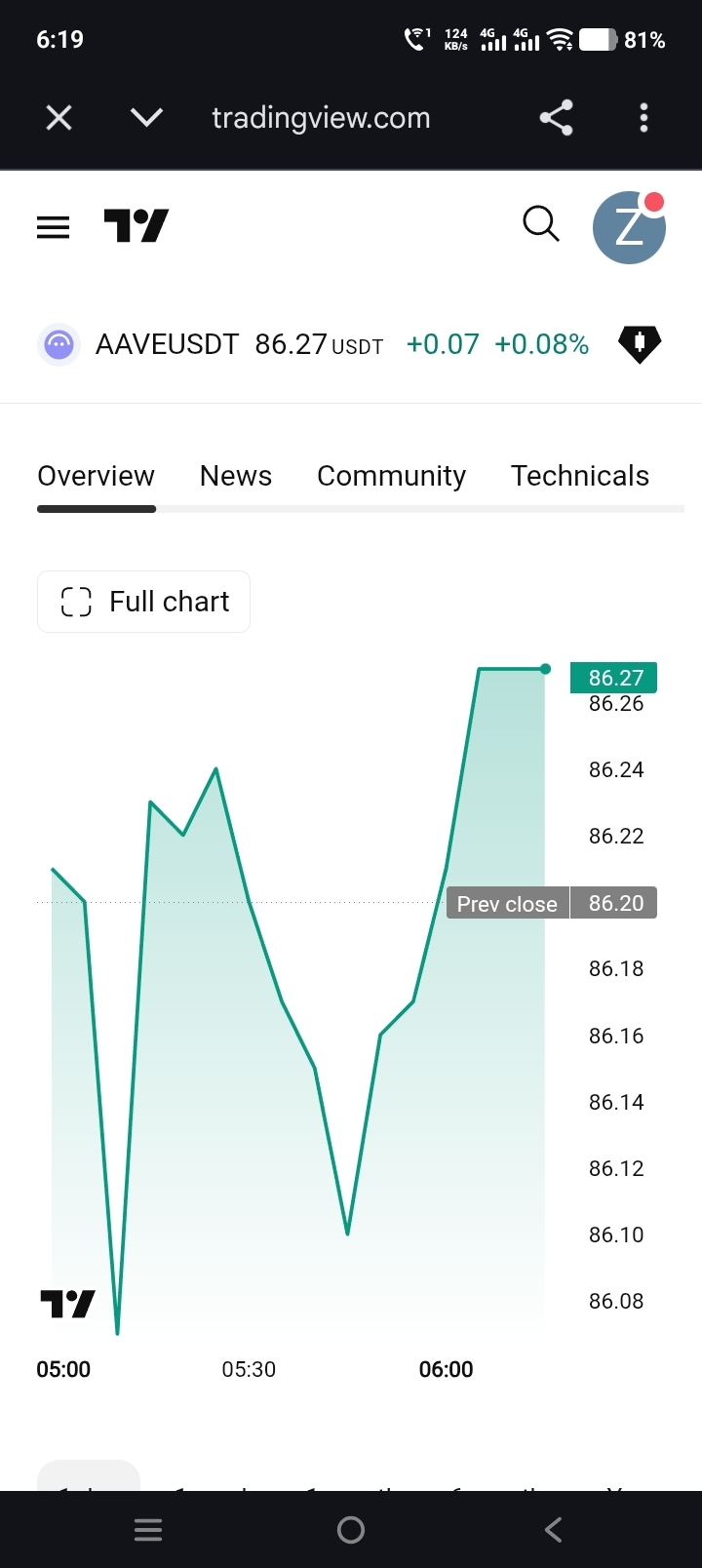Tap the black diamond candle badge icon

coord(640,344)
